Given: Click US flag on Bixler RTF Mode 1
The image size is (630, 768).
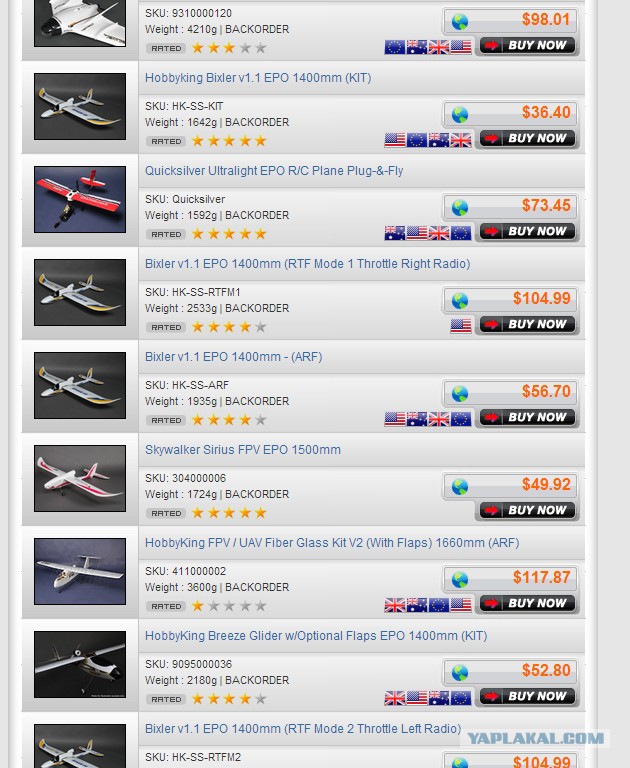Looking at the screenshot, I should click(460, 325).
